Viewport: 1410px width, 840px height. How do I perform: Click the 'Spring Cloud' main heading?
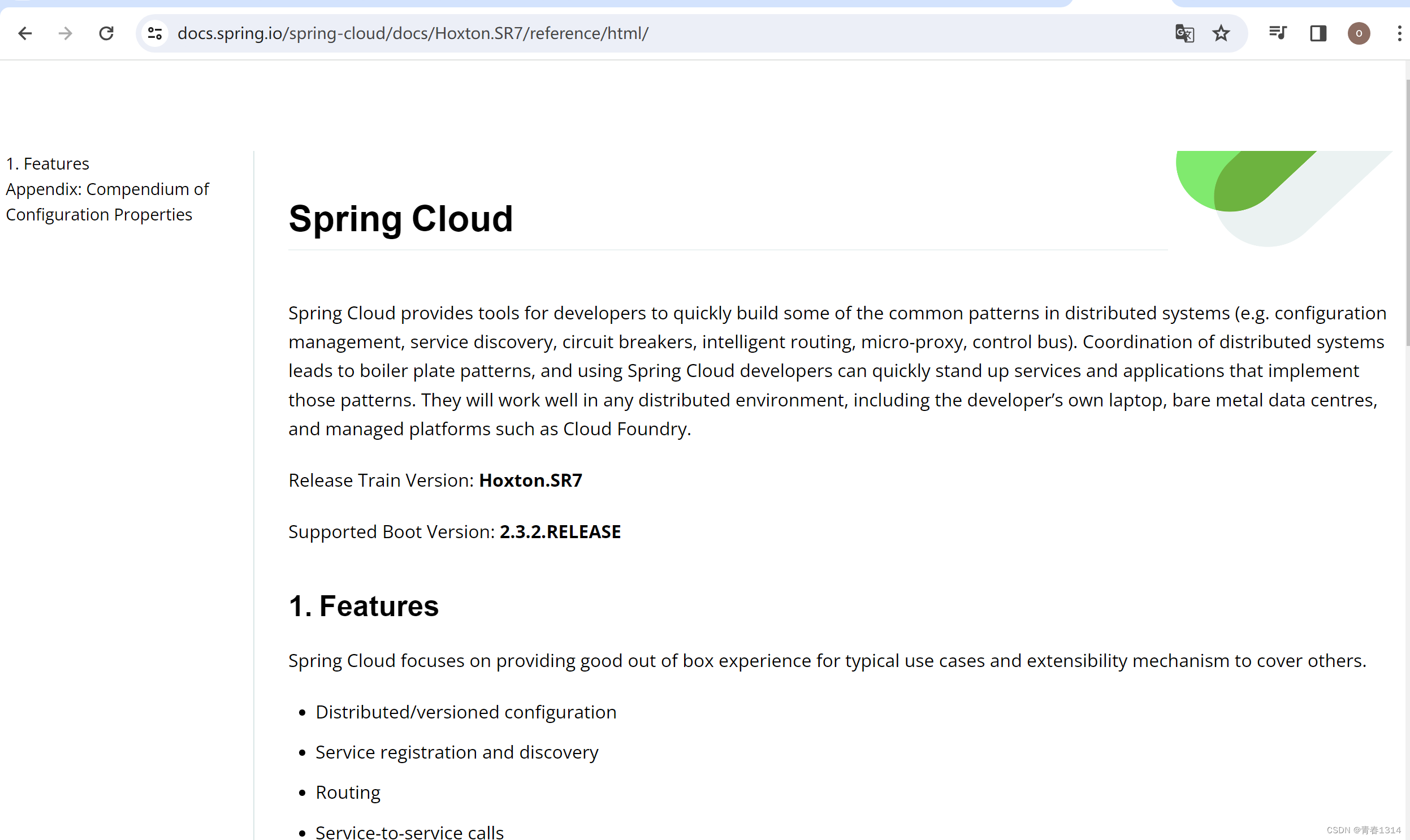click(400, 219)
